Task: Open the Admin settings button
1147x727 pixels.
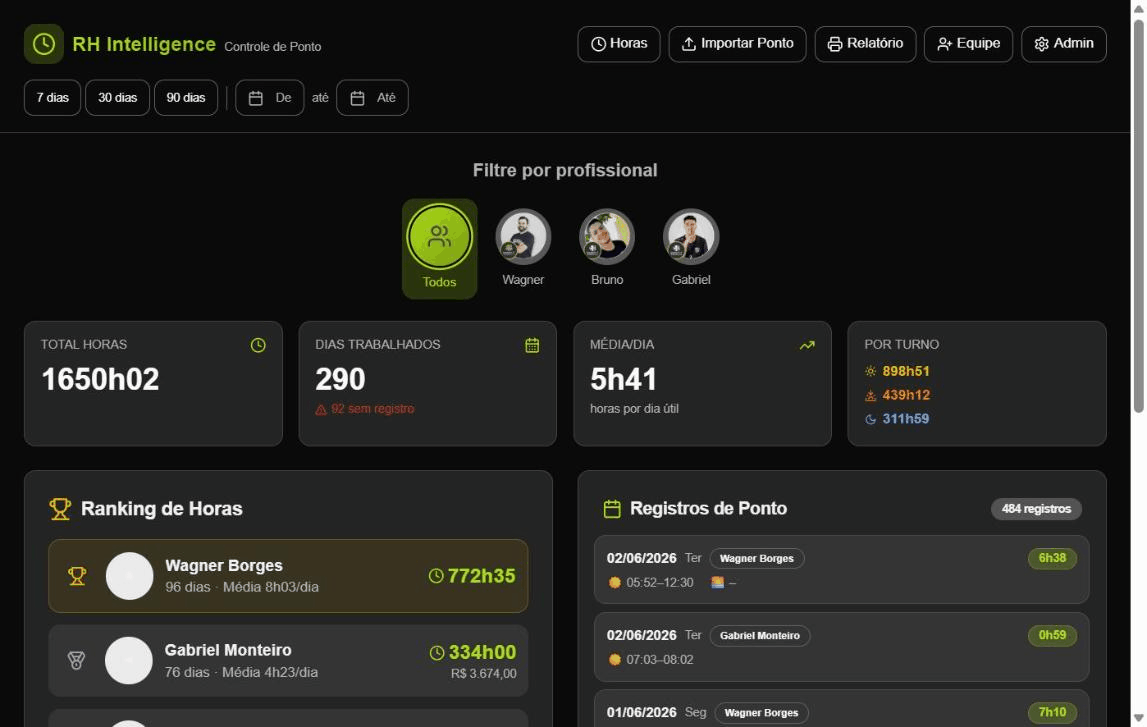Action: 1064,44
